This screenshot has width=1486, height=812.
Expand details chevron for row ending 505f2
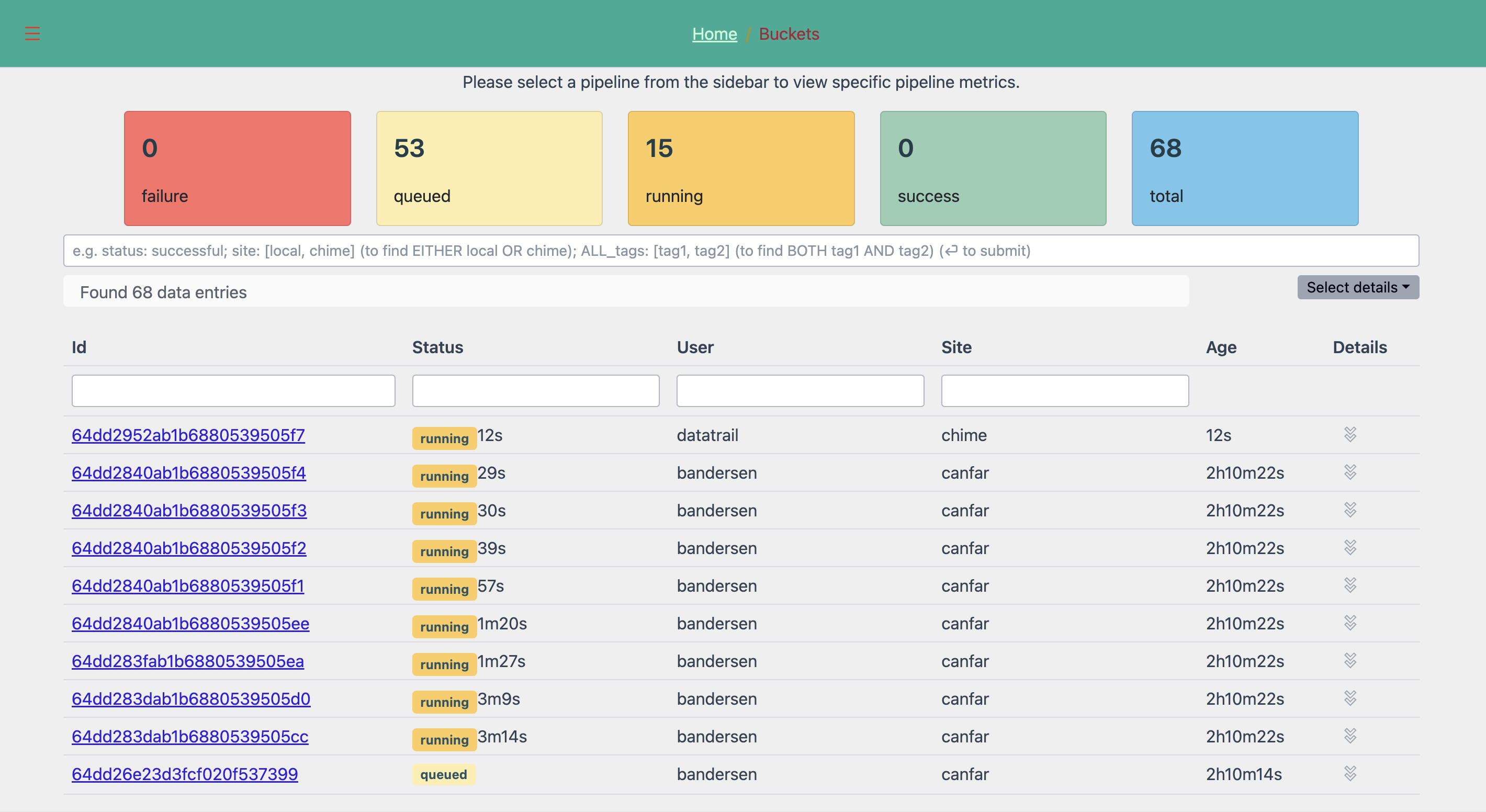click(x=1350, y=547)
